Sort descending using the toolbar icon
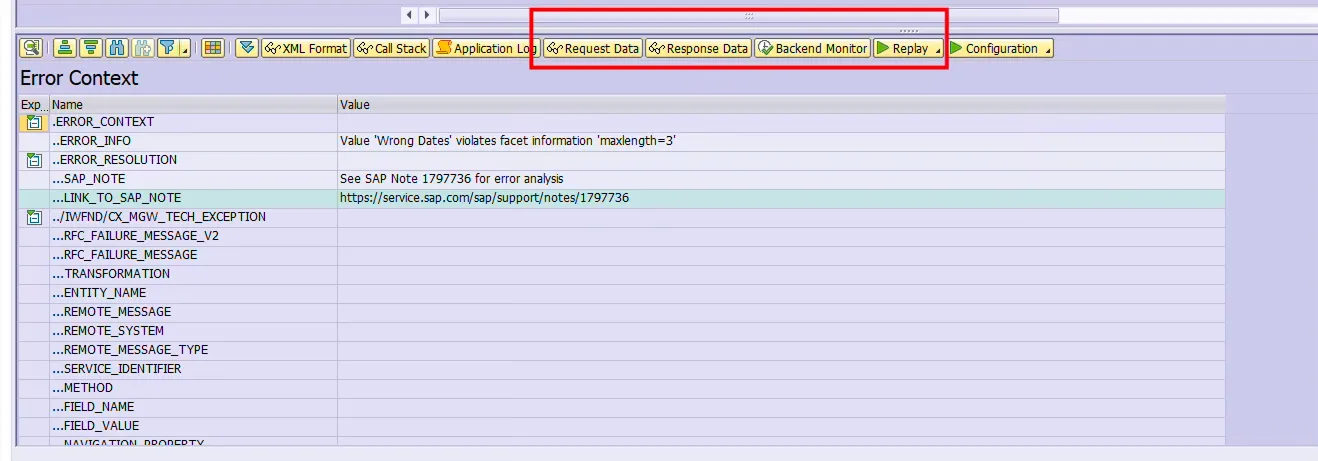This screenshot has height=461, width=1318. [90, 48]
